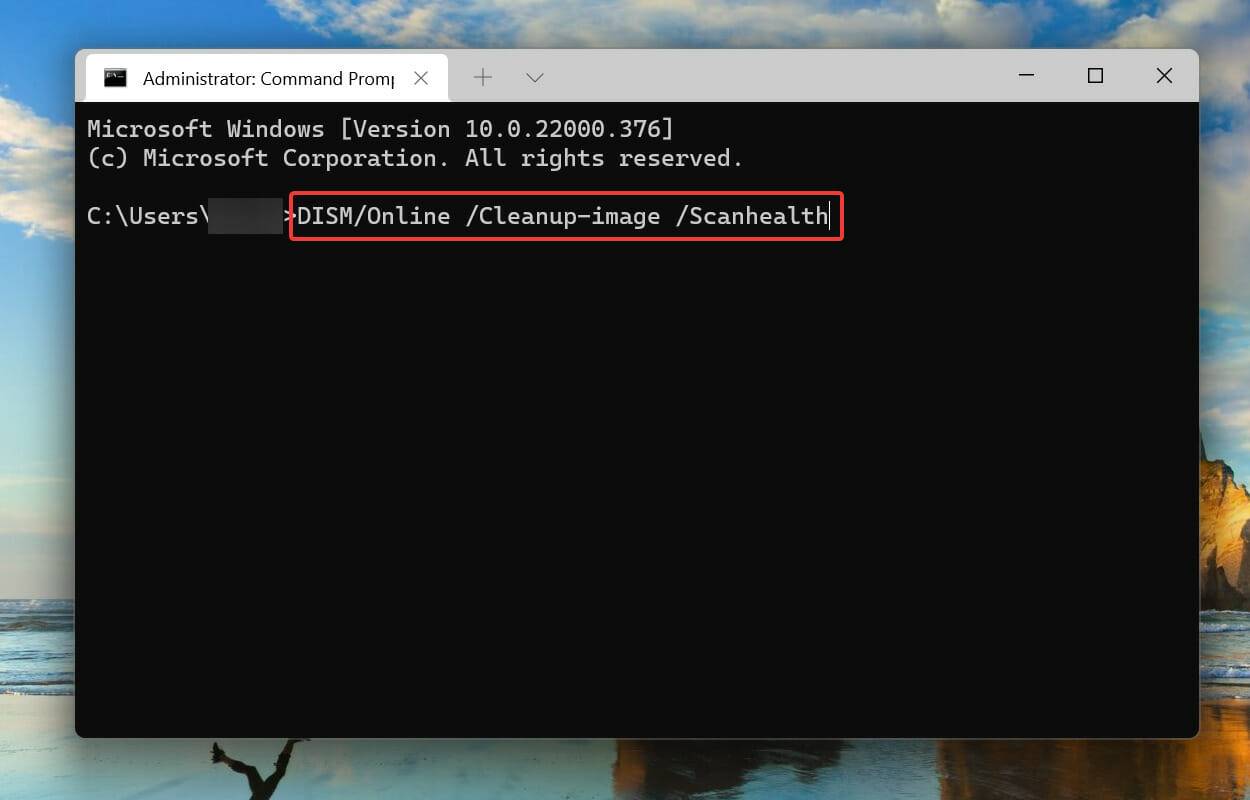Open a new terminal tab
The width and height of the screenshot is (1250, 800).
pyautogui.click(x=483, y=77)
